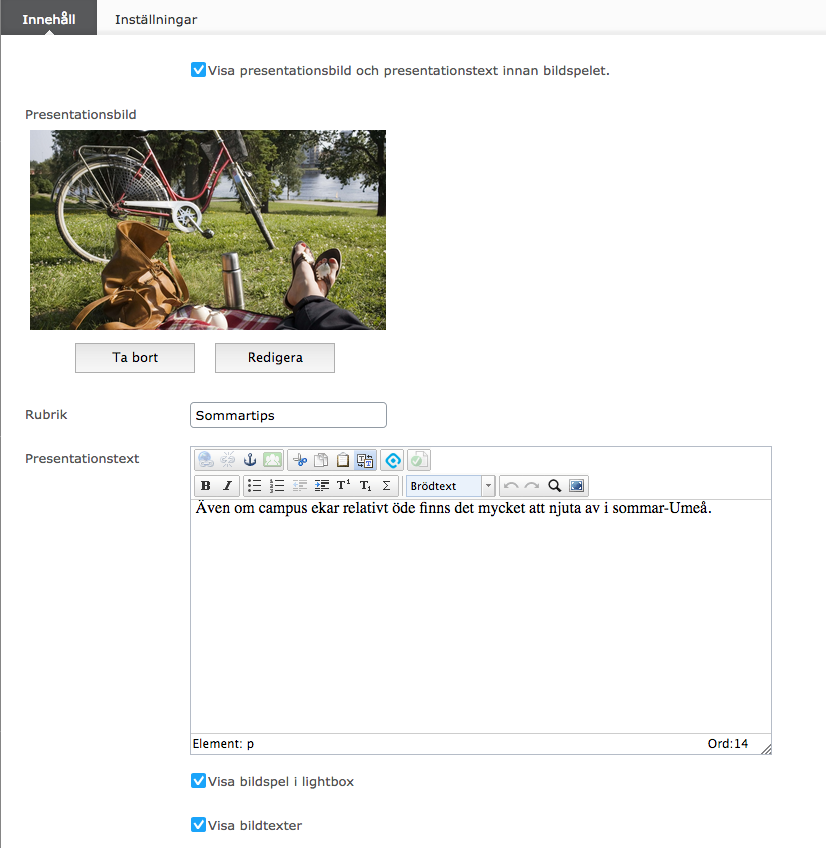Click the sigma special character icon
Viewport: 826px width, 848px height.
point(387,486)
